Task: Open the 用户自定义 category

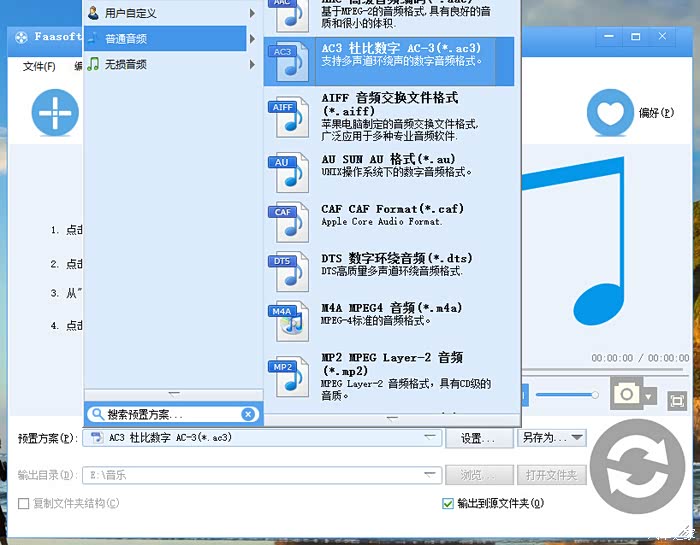Action: point(165,13)
